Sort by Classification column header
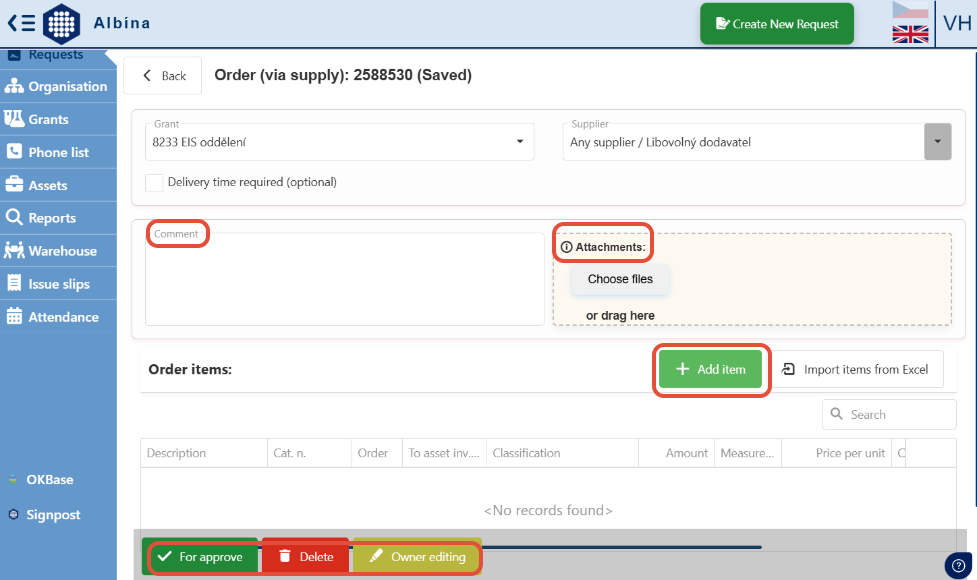The image size is (977, 580). pos(562,453)
